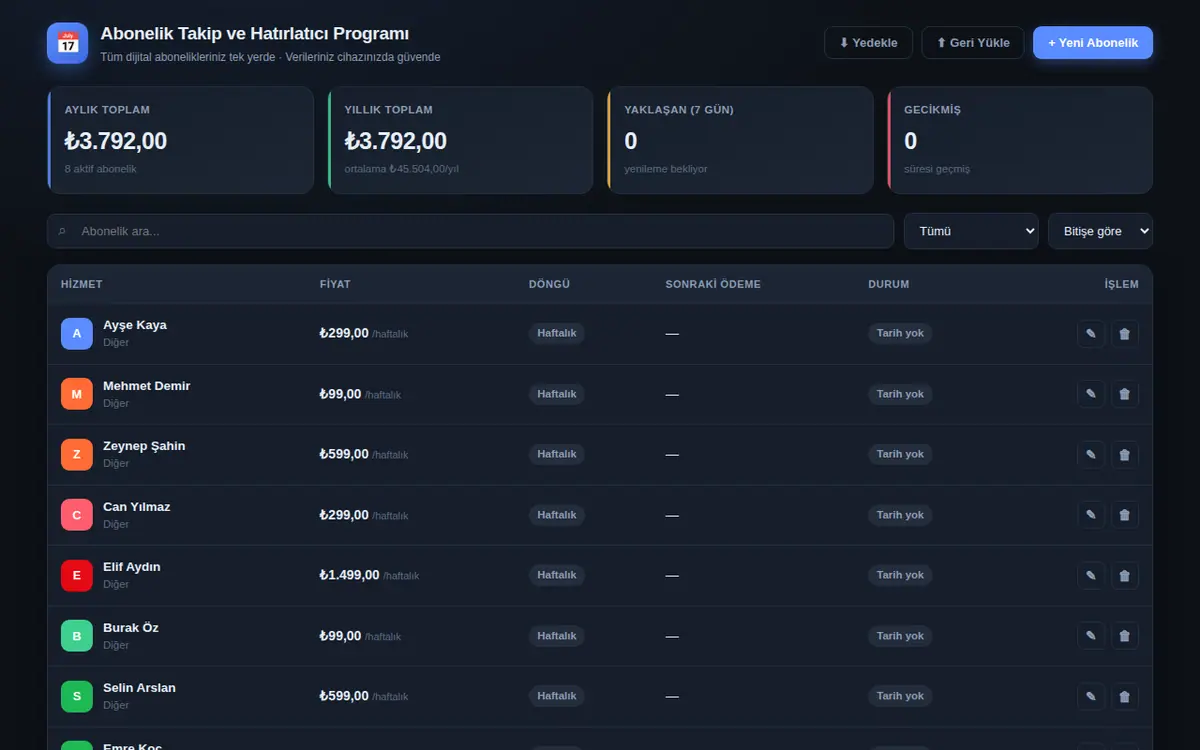Click the E avatar for Elif Aydın
Viewport: 1200px width, 750px height.
[x=77, y=575]
